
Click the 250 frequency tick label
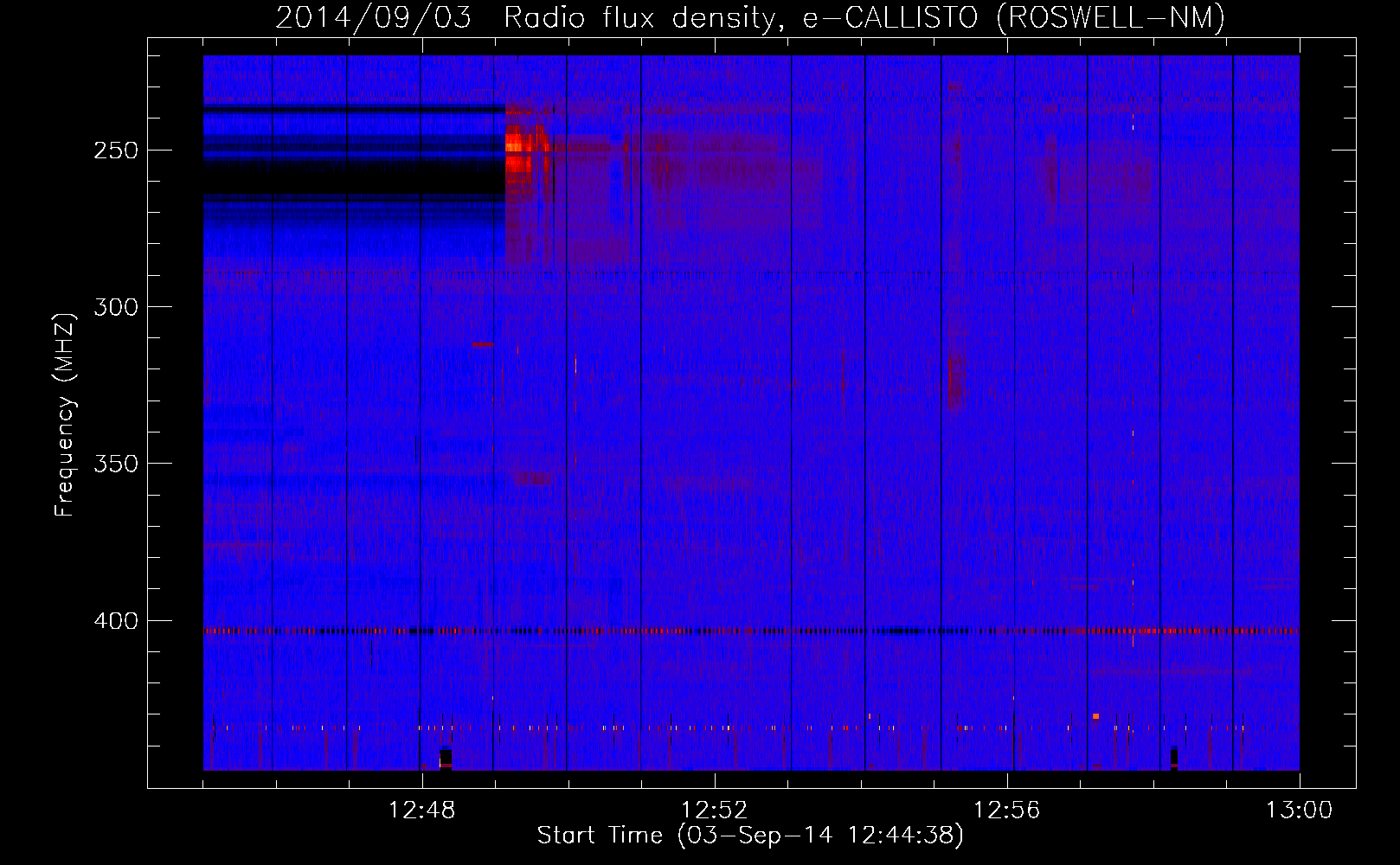115,151
